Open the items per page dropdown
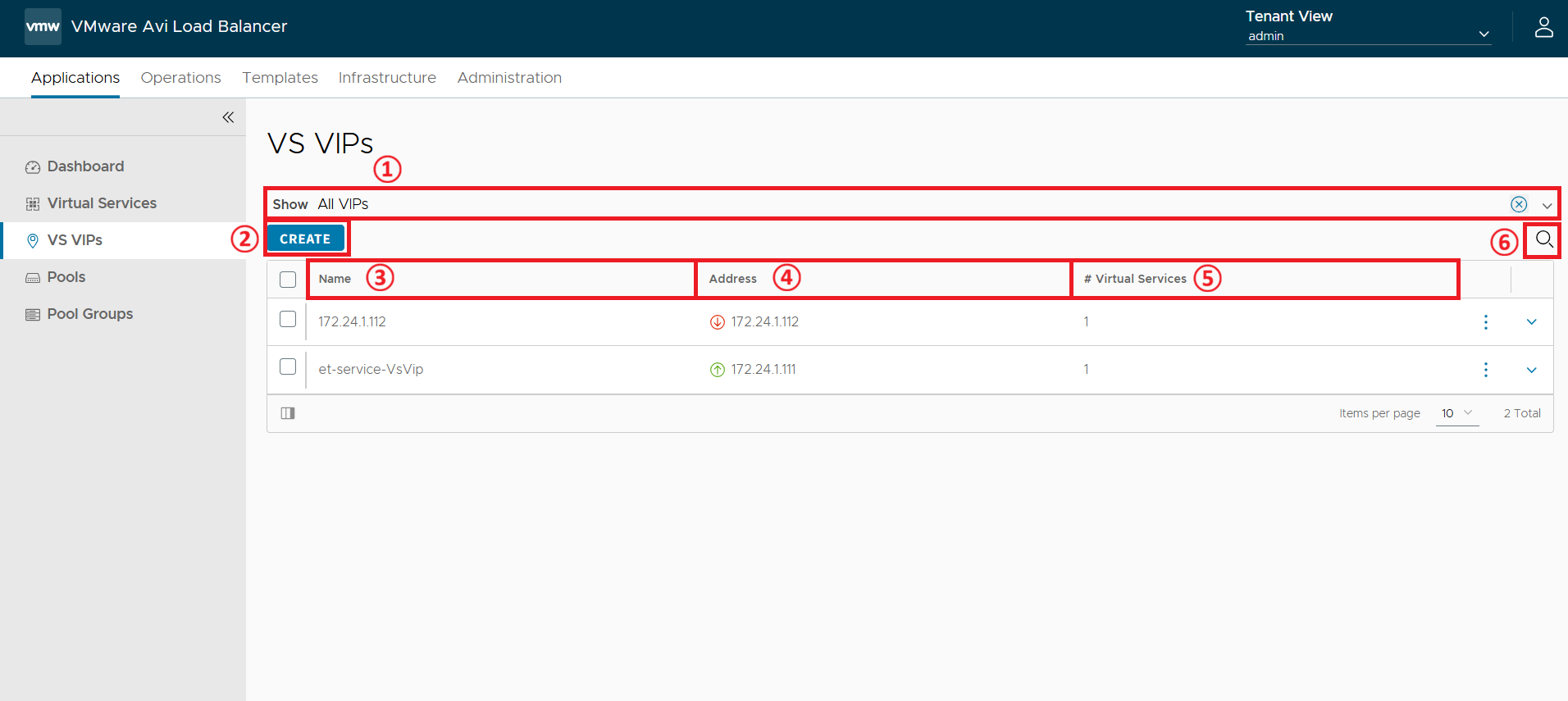This screenshot has width=1568, height=701. tap(1457, 413)
